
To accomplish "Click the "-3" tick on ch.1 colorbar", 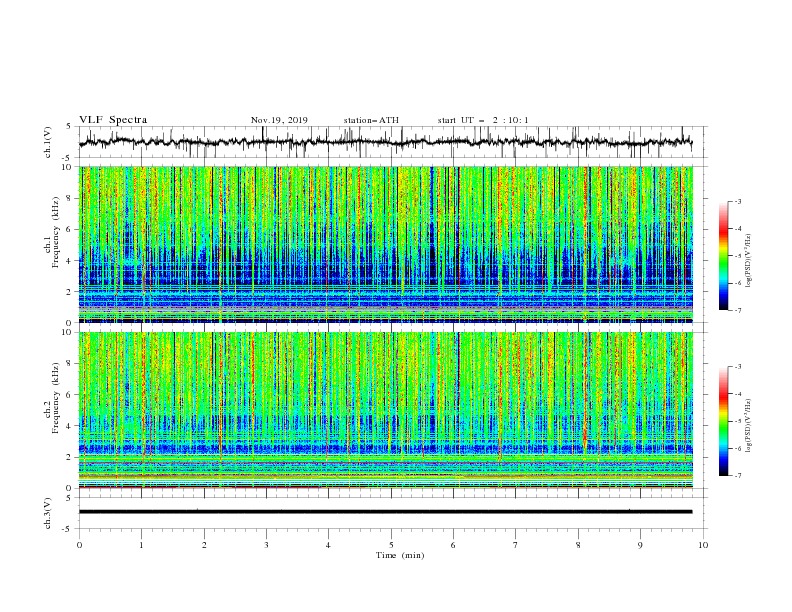I will (x=738, y=201).
